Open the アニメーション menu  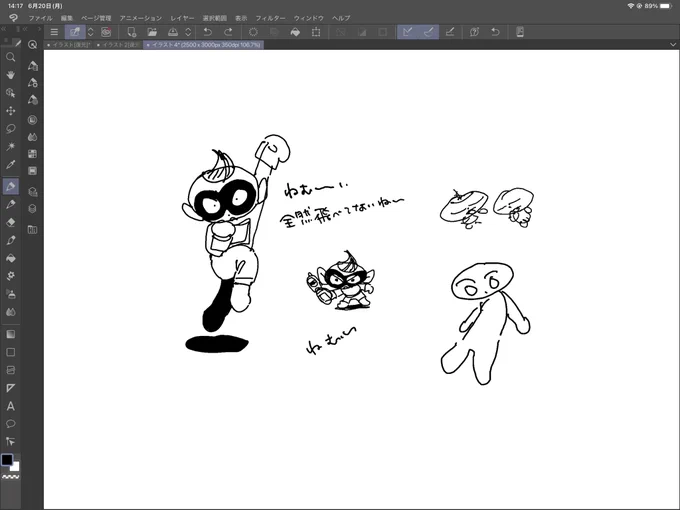(141, 18)
